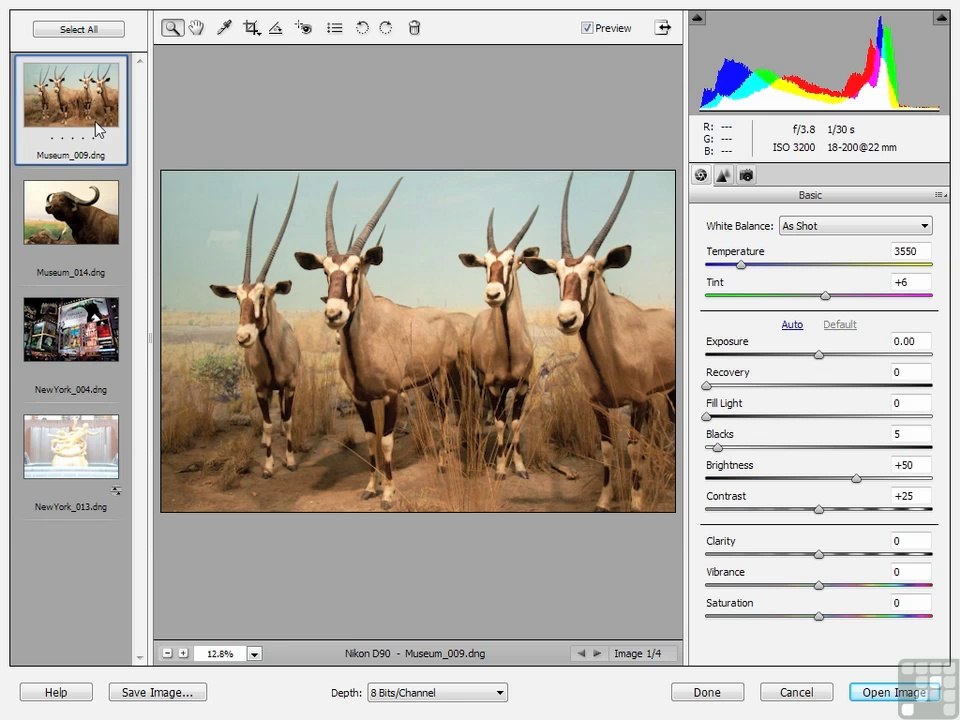Open the Depth 8 Bits/Channel dropdown

437,692
